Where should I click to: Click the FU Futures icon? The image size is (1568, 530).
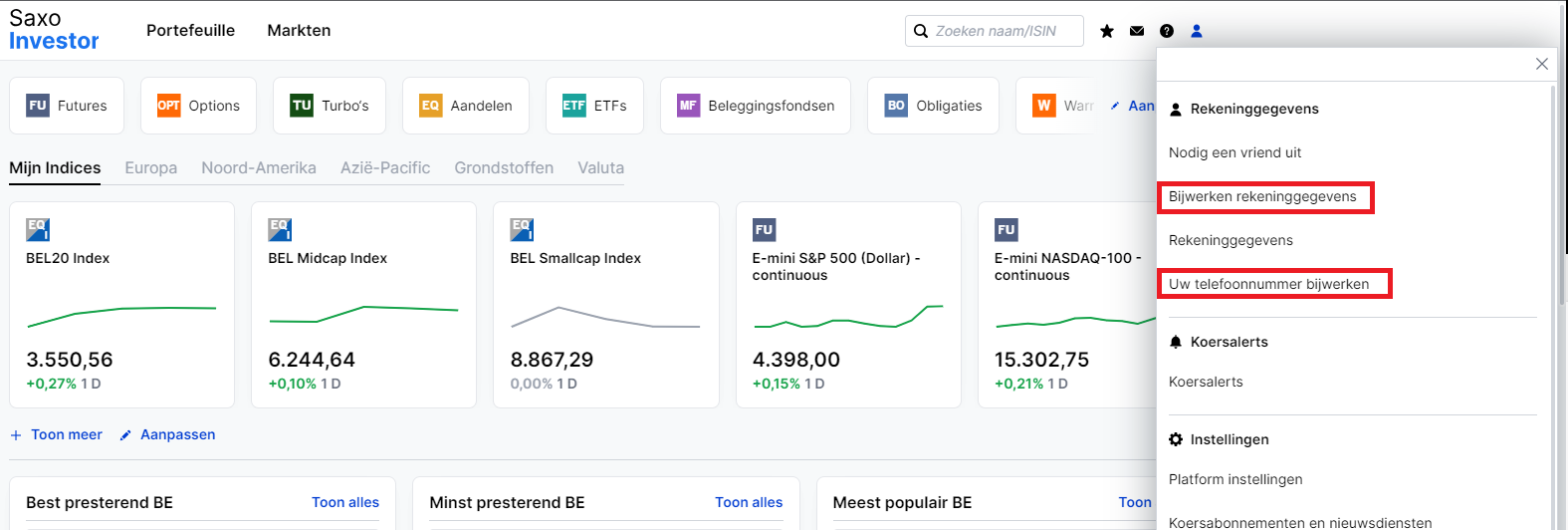click(38, 106)
